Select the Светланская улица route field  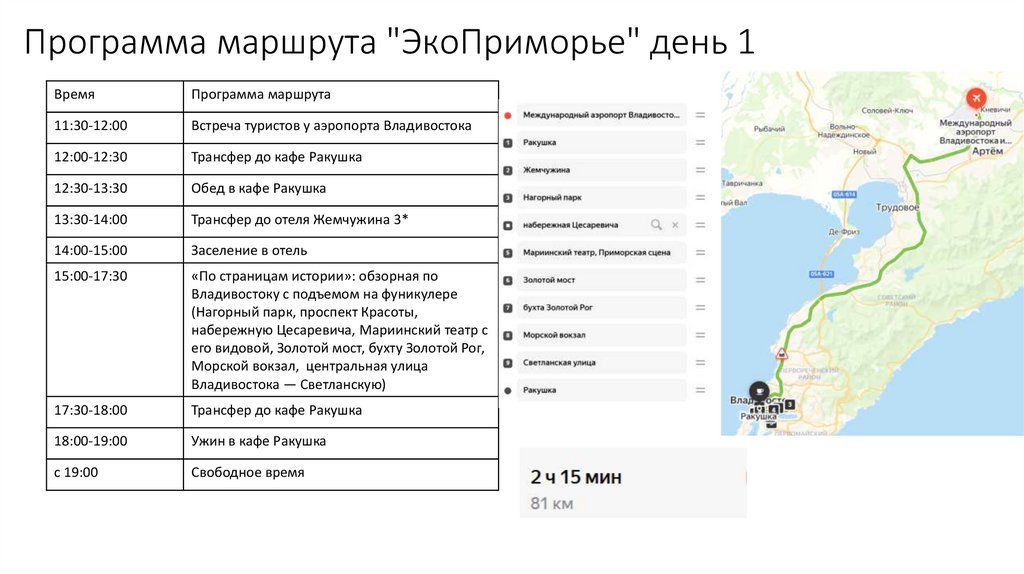[601, 362]
